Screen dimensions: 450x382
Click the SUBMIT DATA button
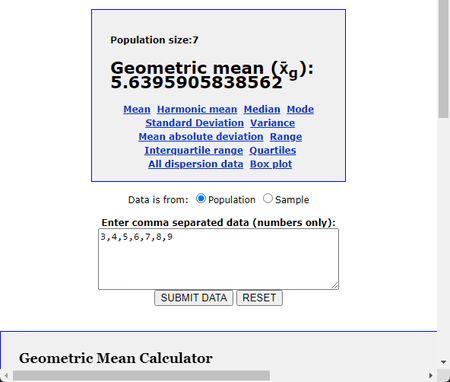[x=193, y=298]
